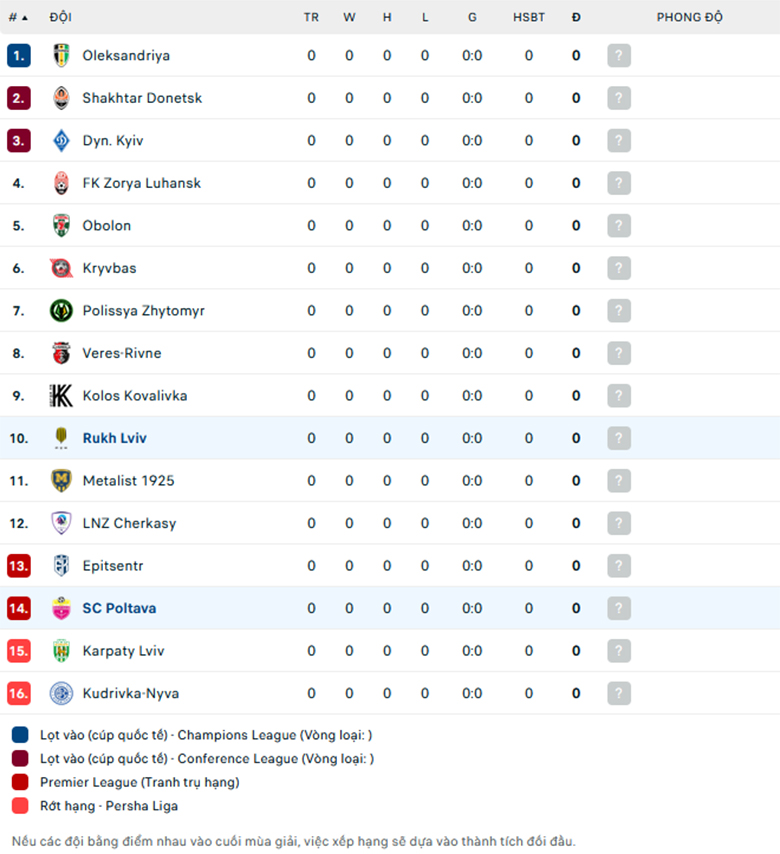
Task: Click the blue Champions League legend swatch
Action: click(20, 735)
